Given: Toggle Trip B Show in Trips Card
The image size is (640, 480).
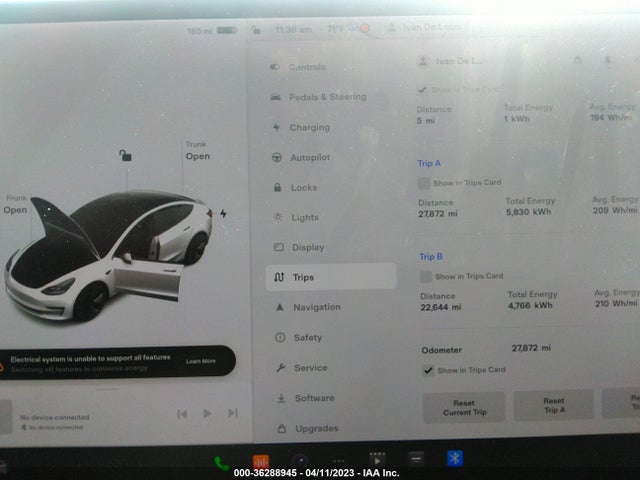Looking at the screenshot, I should (426, 277).
